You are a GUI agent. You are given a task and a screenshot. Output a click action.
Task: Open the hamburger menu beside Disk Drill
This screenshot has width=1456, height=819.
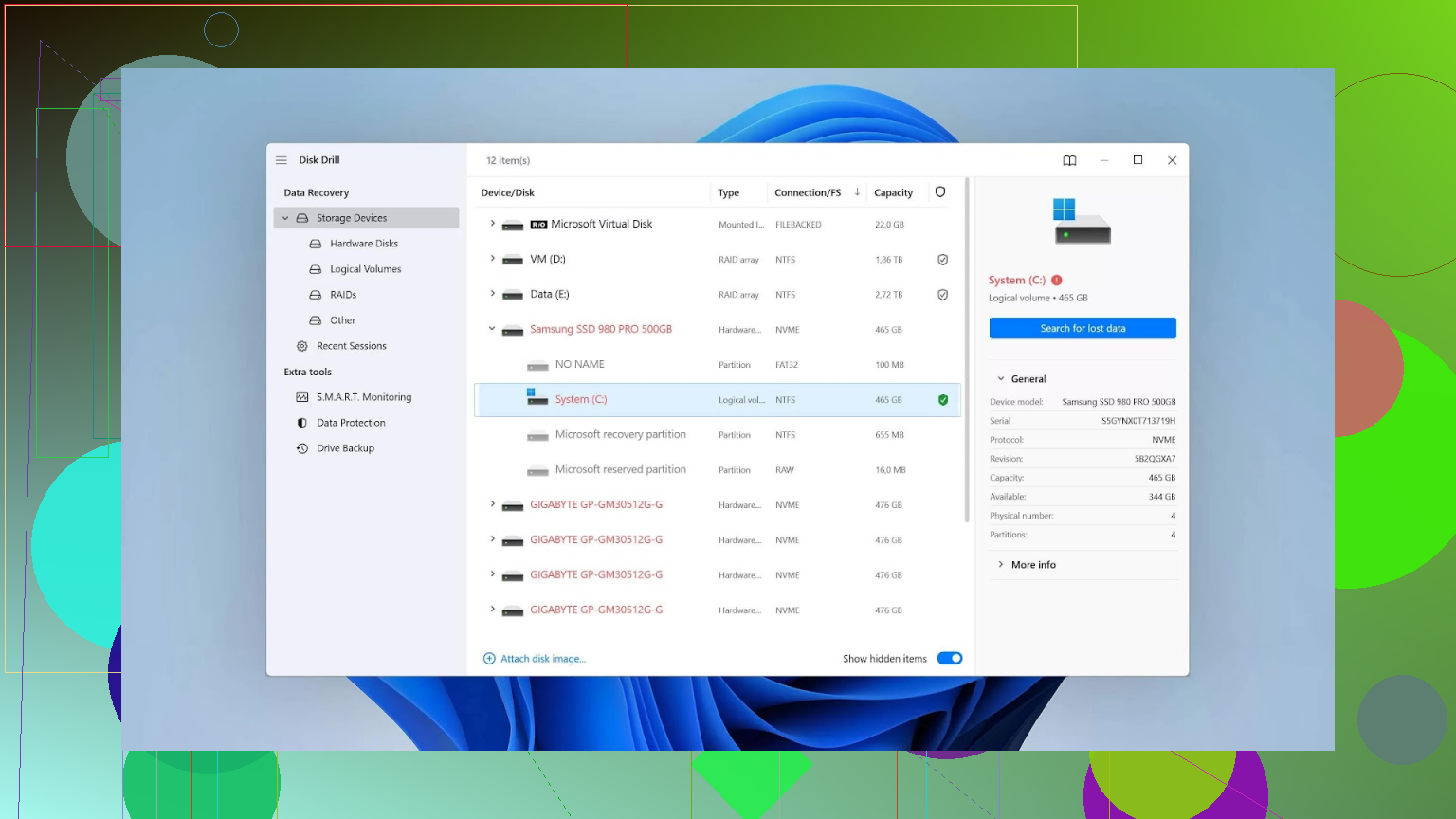coord(282,160)
